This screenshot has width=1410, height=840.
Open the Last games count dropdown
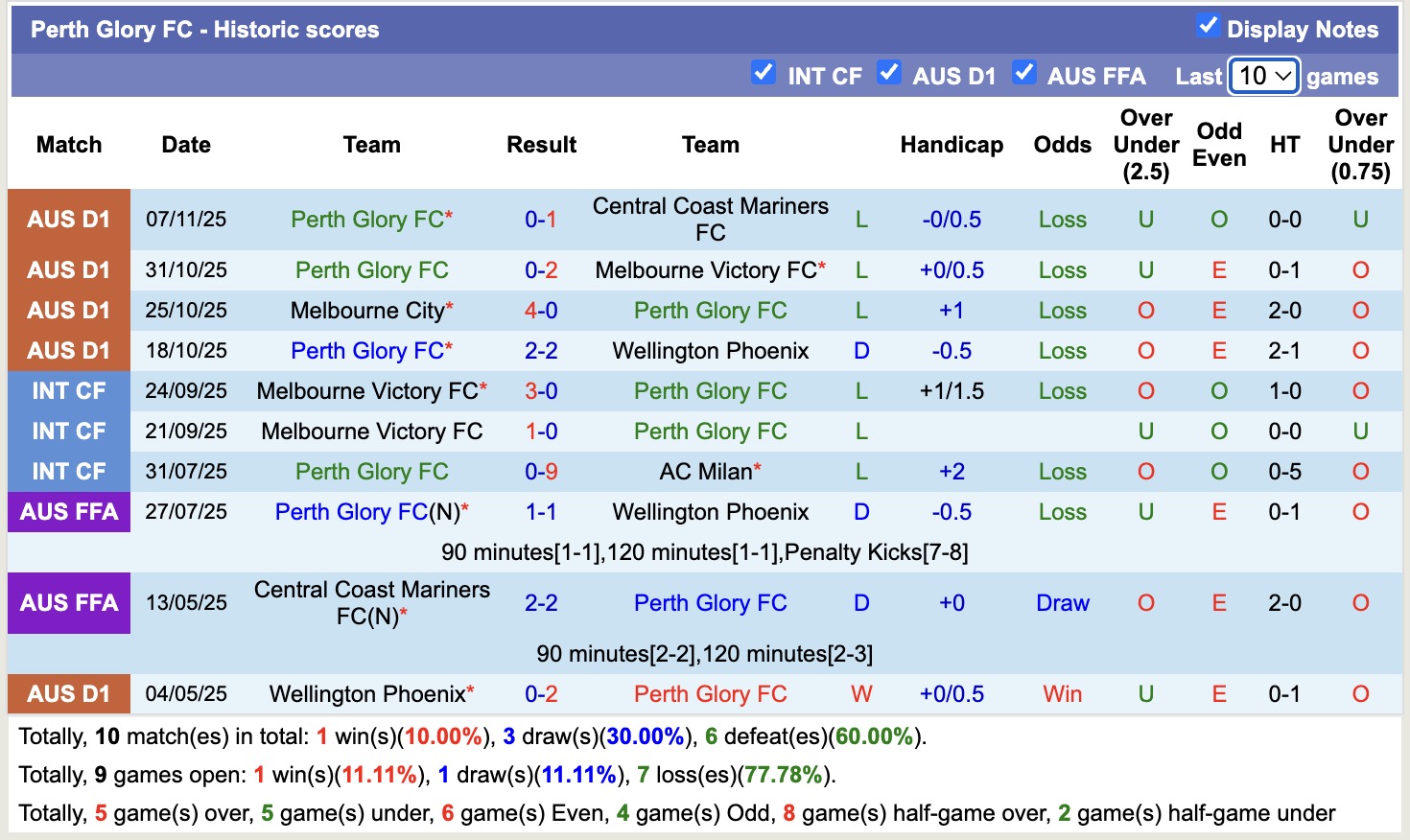(x=1263, y=76)
